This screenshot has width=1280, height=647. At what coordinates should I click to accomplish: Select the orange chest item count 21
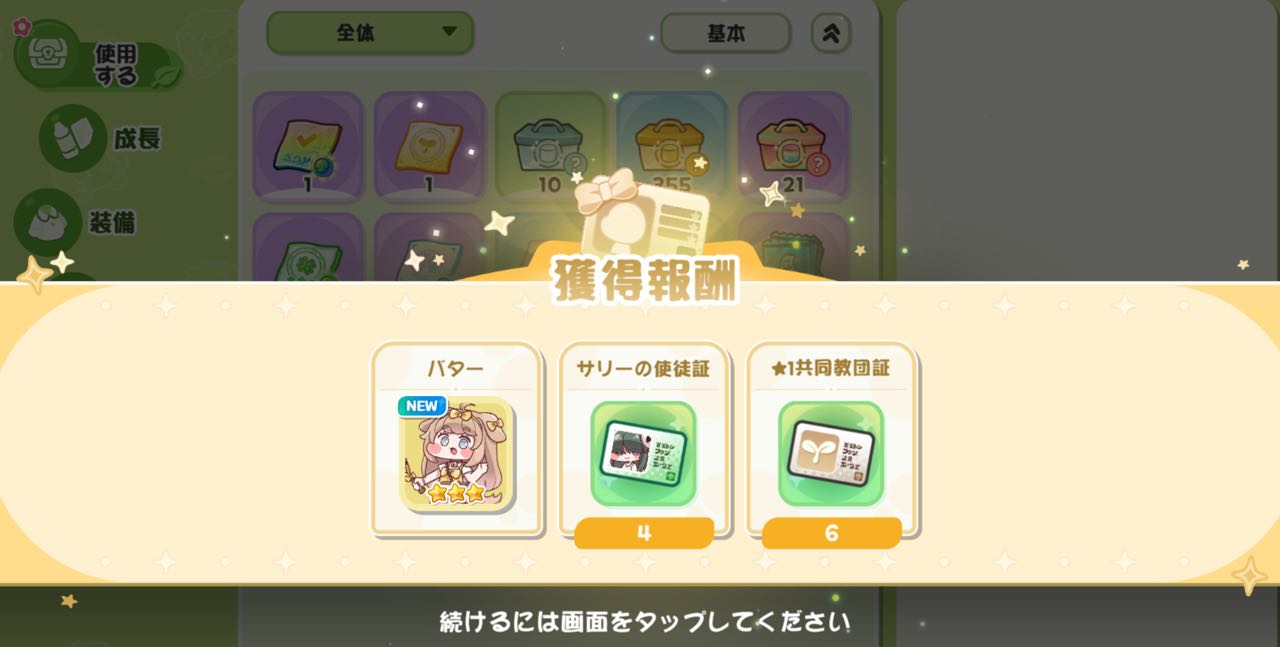point(794,146)
